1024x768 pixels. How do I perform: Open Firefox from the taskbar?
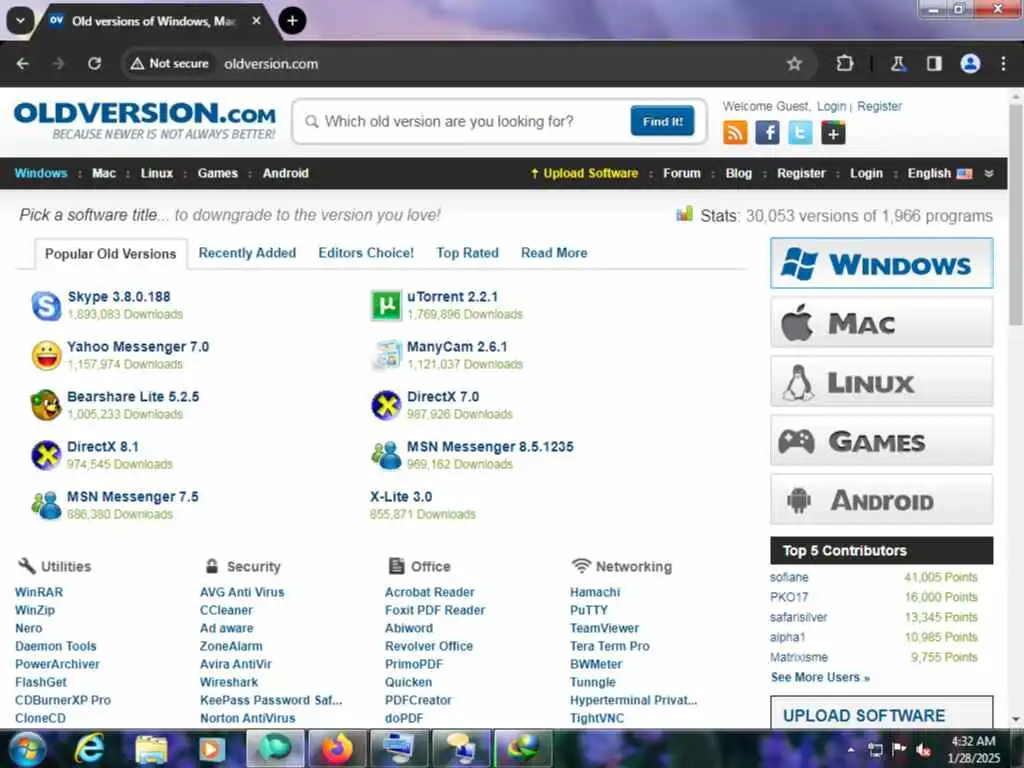click(336, 749)
